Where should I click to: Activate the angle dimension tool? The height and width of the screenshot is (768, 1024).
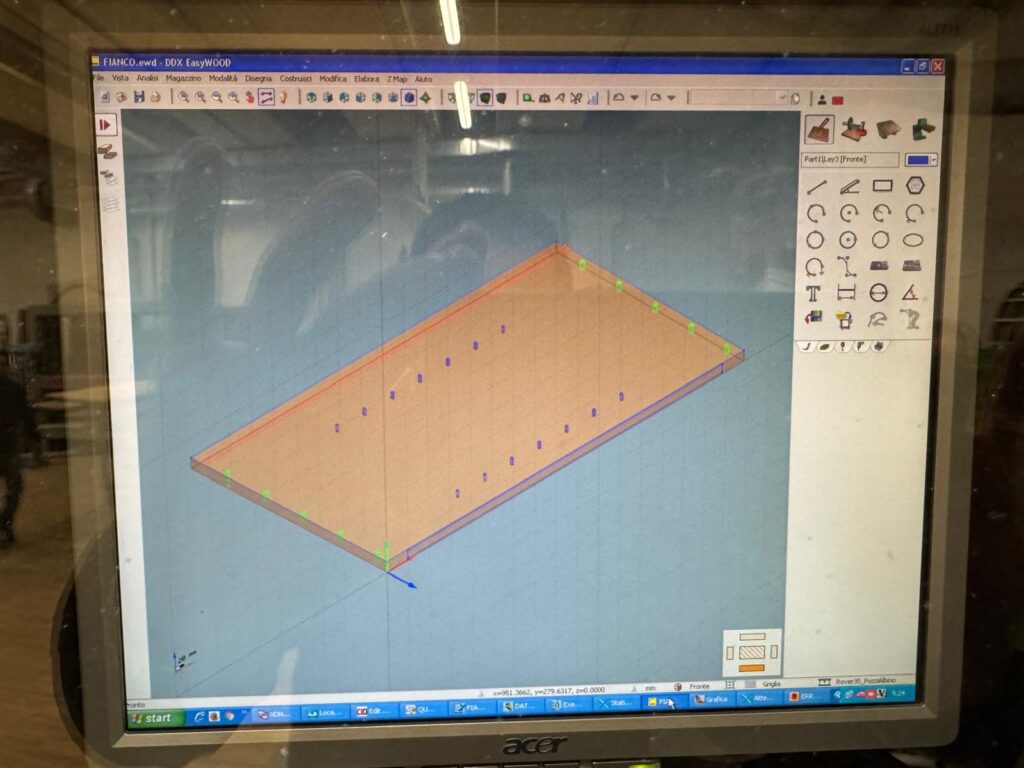click(909, 293)
